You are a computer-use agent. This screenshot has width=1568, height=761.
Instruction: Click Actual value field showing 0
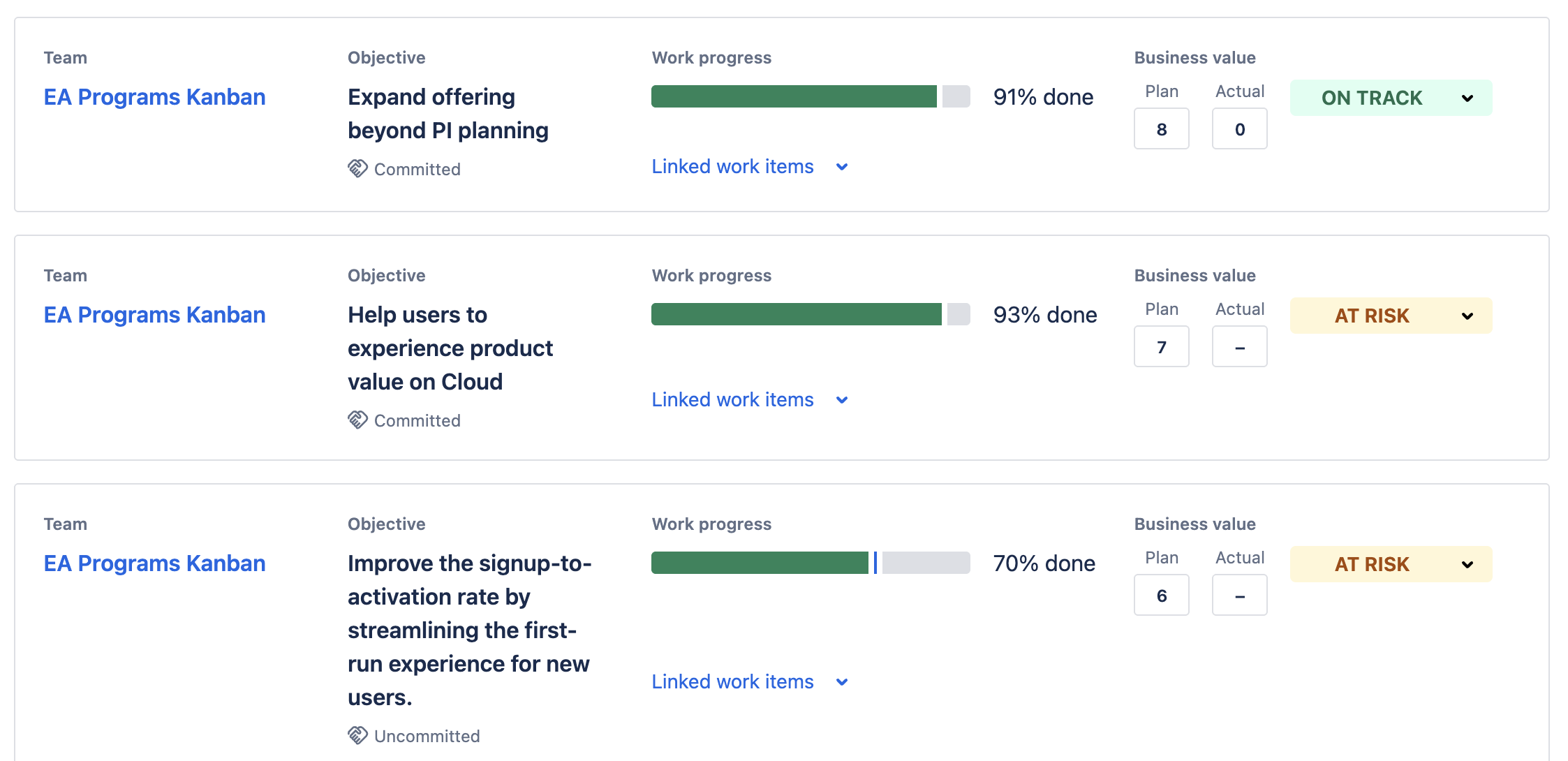(1240, 129)
